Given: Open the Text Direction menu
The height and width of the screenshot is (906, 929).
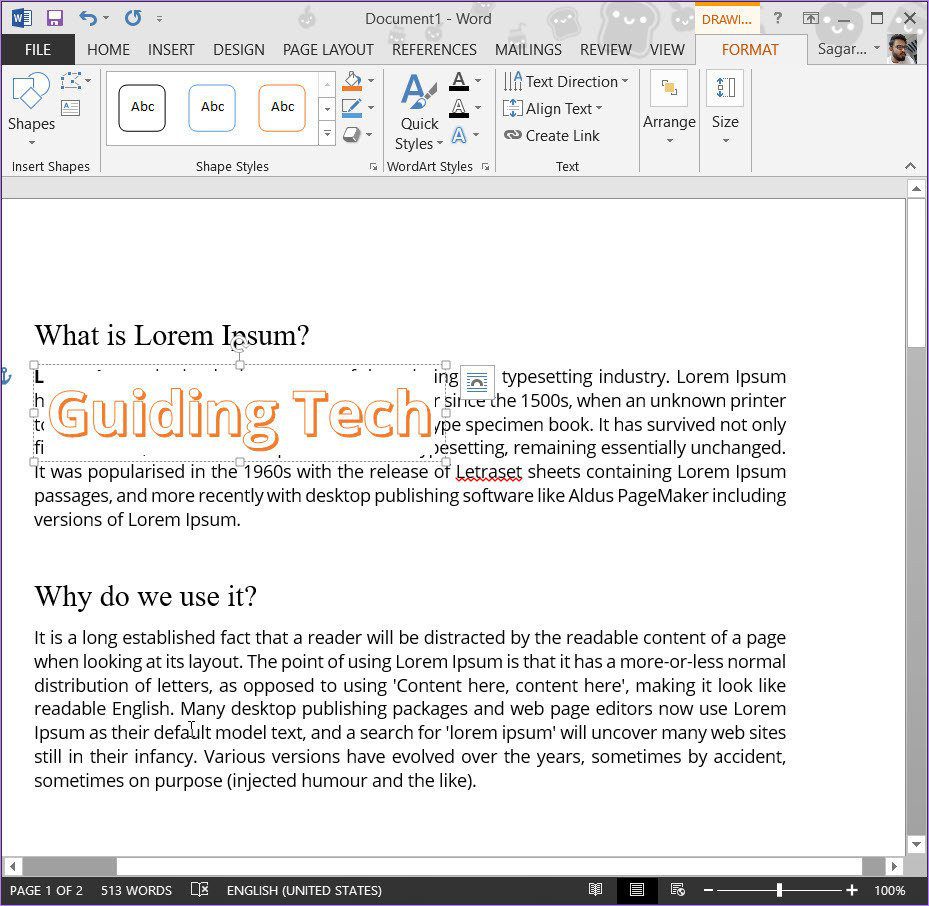Looking at the screenshot, I should tap(566, 81).
